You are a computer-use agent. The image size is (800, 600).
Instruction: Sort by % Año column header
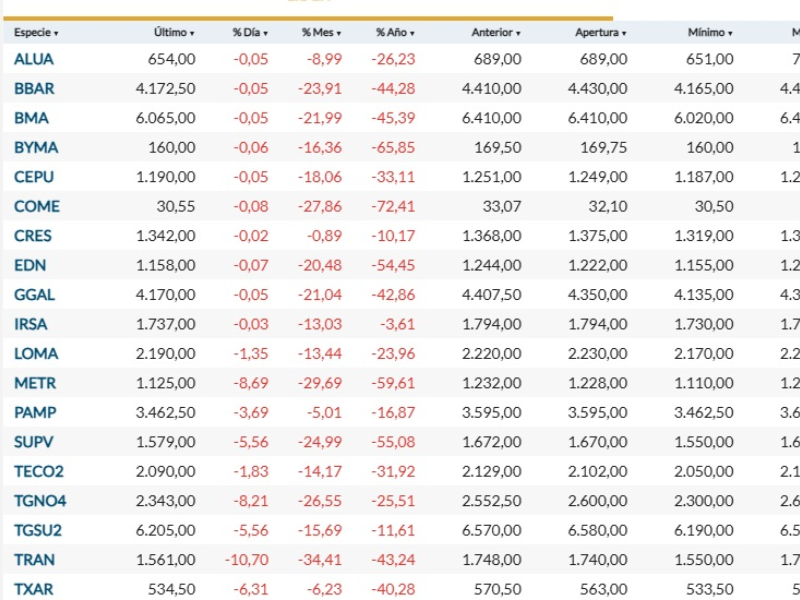click(395, 33)
